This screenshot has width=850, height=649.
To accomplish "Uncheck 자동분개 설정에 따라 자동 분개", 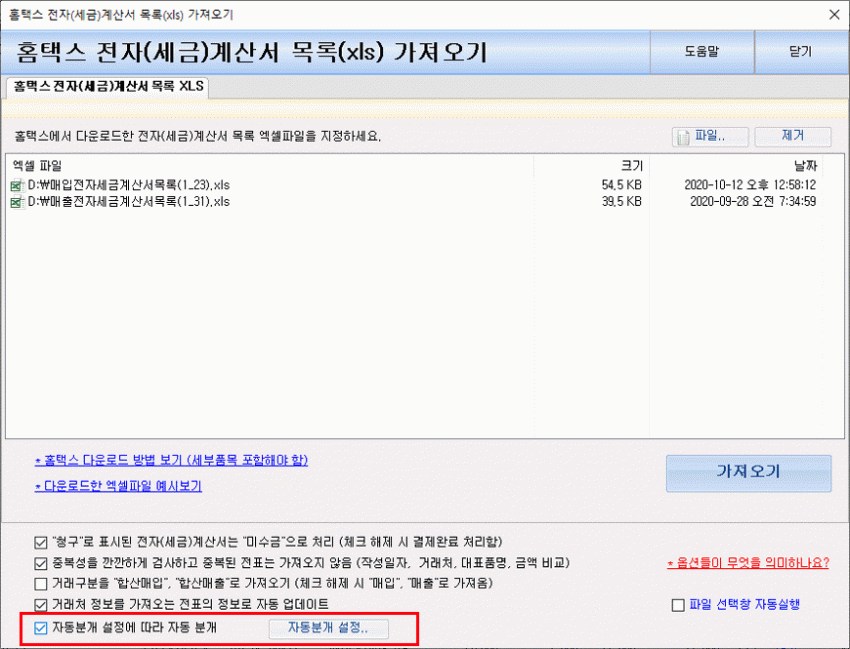I will (x=41, y=628).
